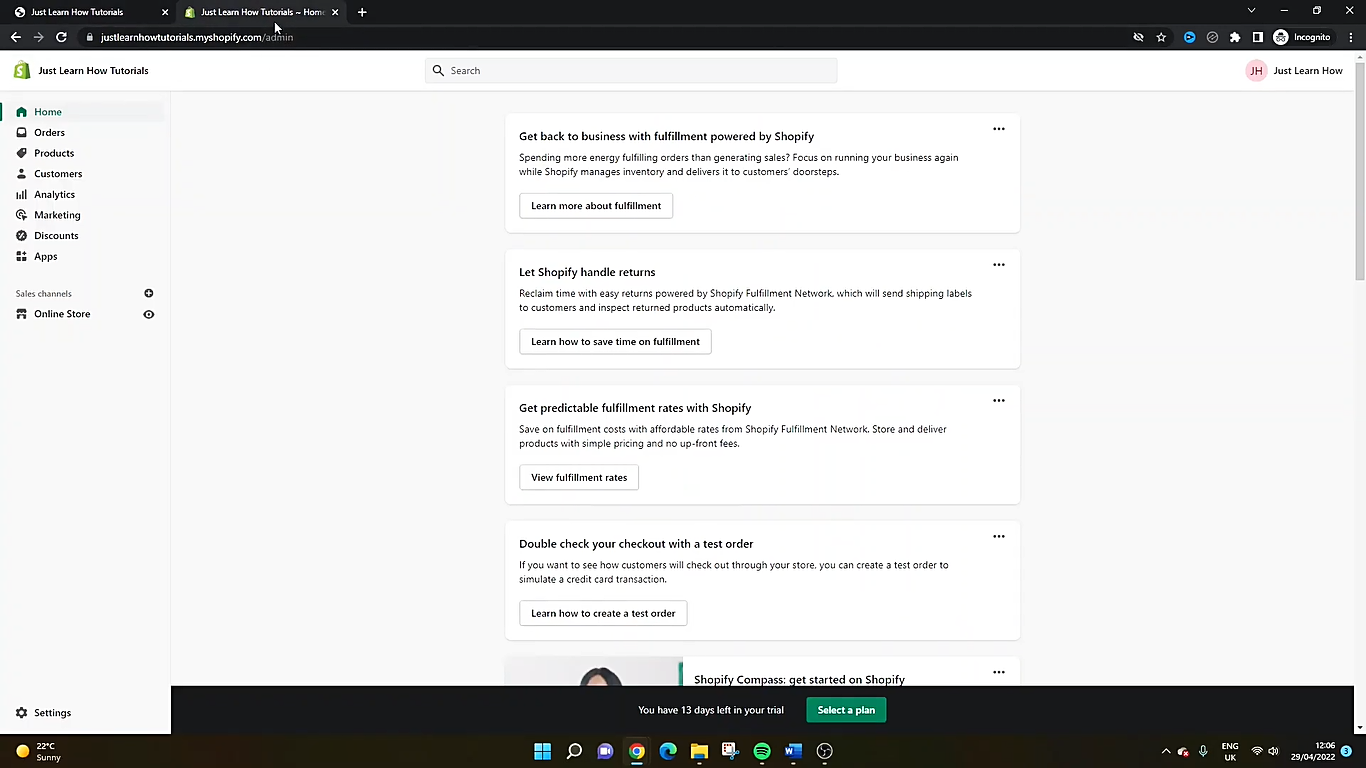Image resolution: width=1366 pixels, height=768 pixels.
Task: Open options menu on handle returns card
Action: point(998,265)
